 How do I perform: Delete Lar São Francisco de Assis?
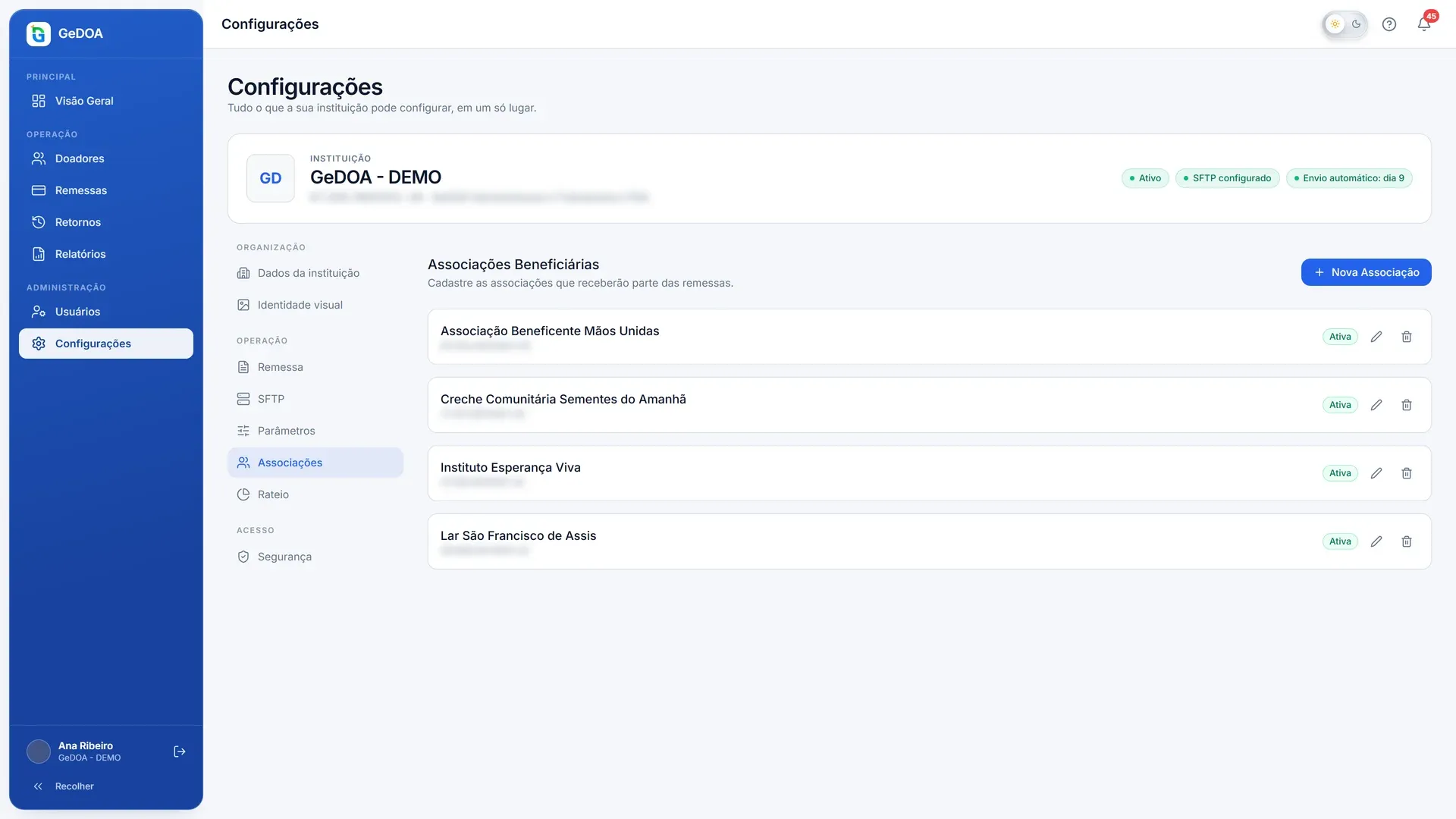pyautogui.click(x=1407, y=541)
